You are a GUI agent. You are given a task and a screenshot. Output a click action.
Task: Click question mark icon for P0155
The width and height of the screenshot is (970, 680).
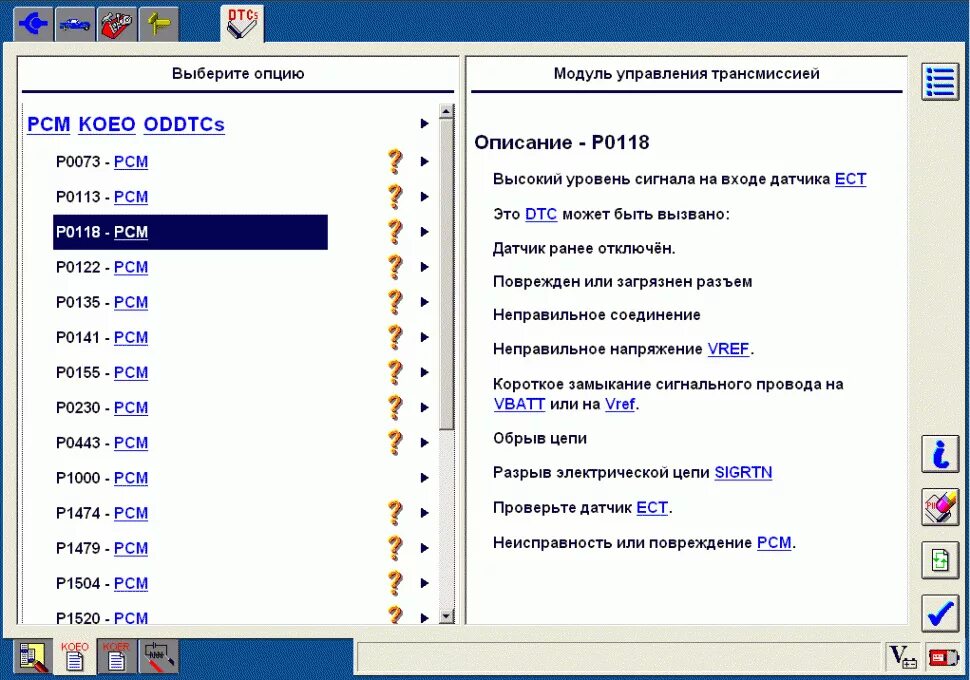click(x=395, y=372)
